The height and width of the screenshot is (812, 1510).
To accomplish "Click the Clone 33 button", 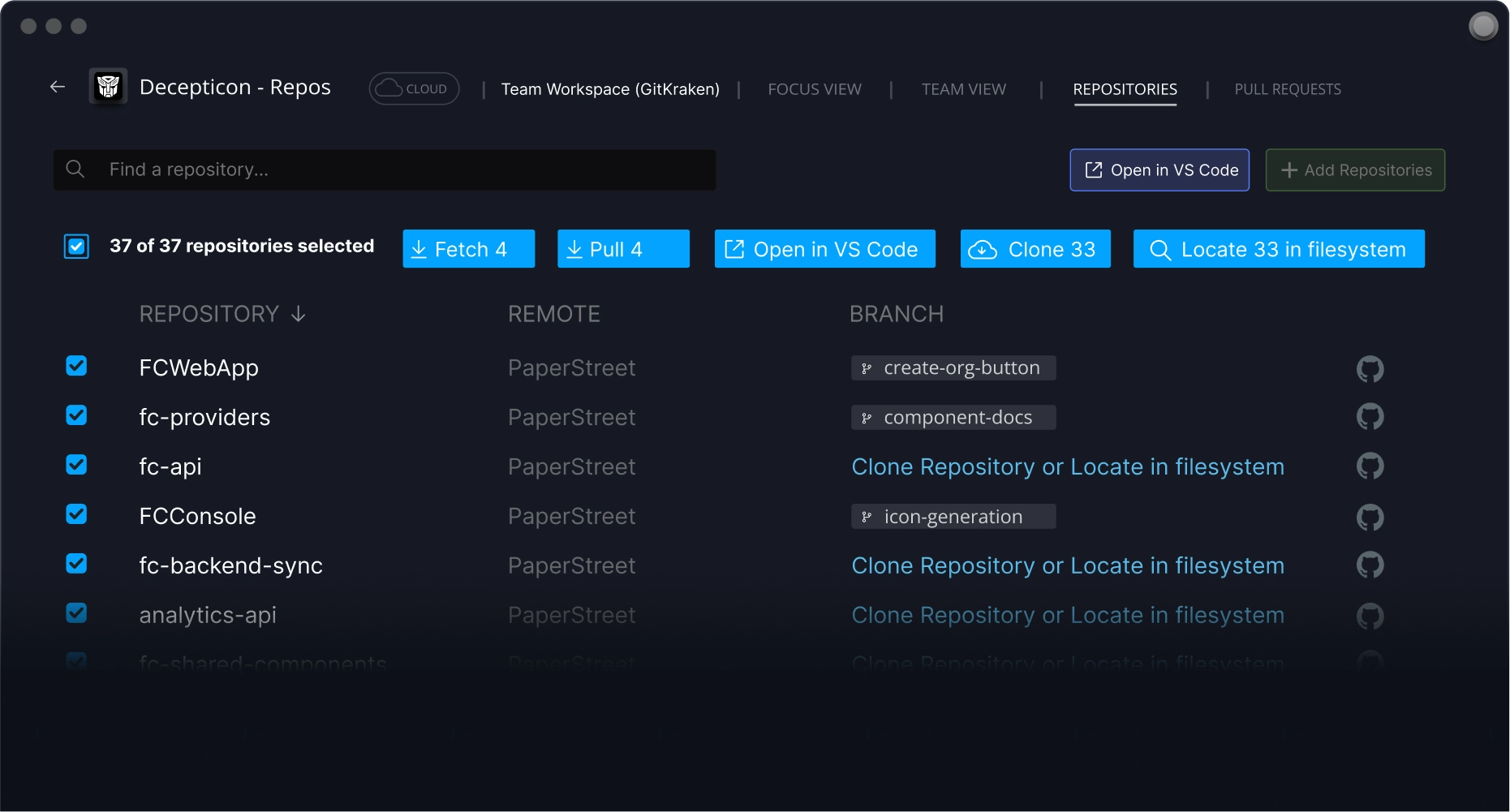I will (1035, 249).
